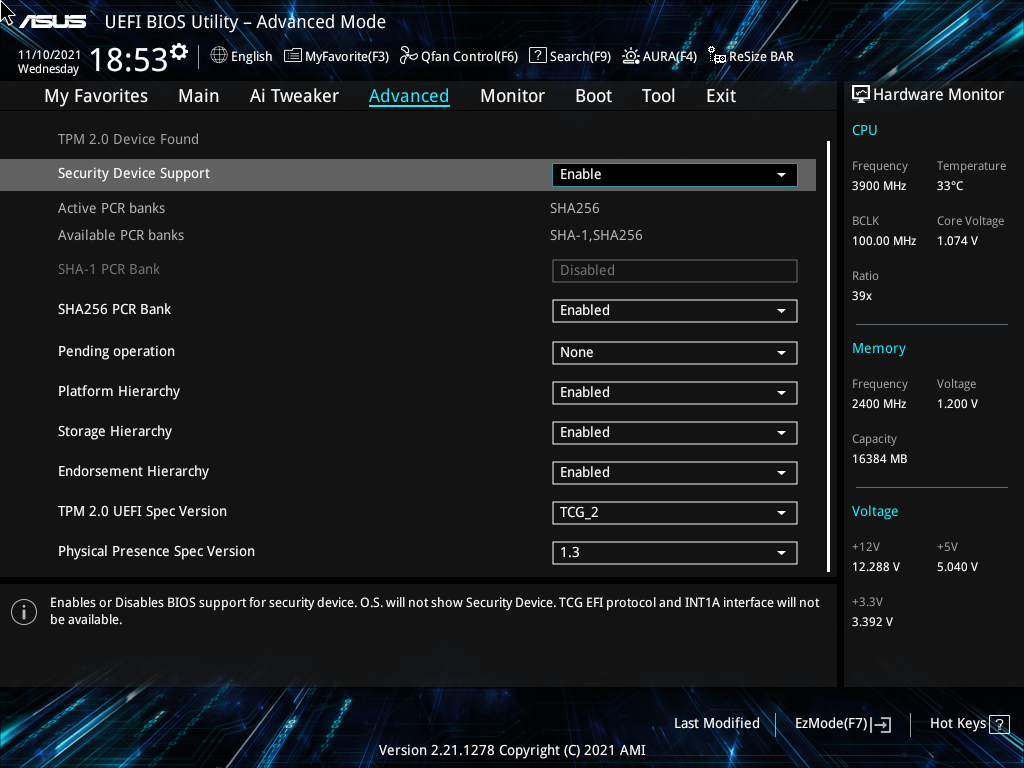The image size is (1024, 768).
Task: Click the BCLK value 100.00 MHz
Action: coord(884,240)
